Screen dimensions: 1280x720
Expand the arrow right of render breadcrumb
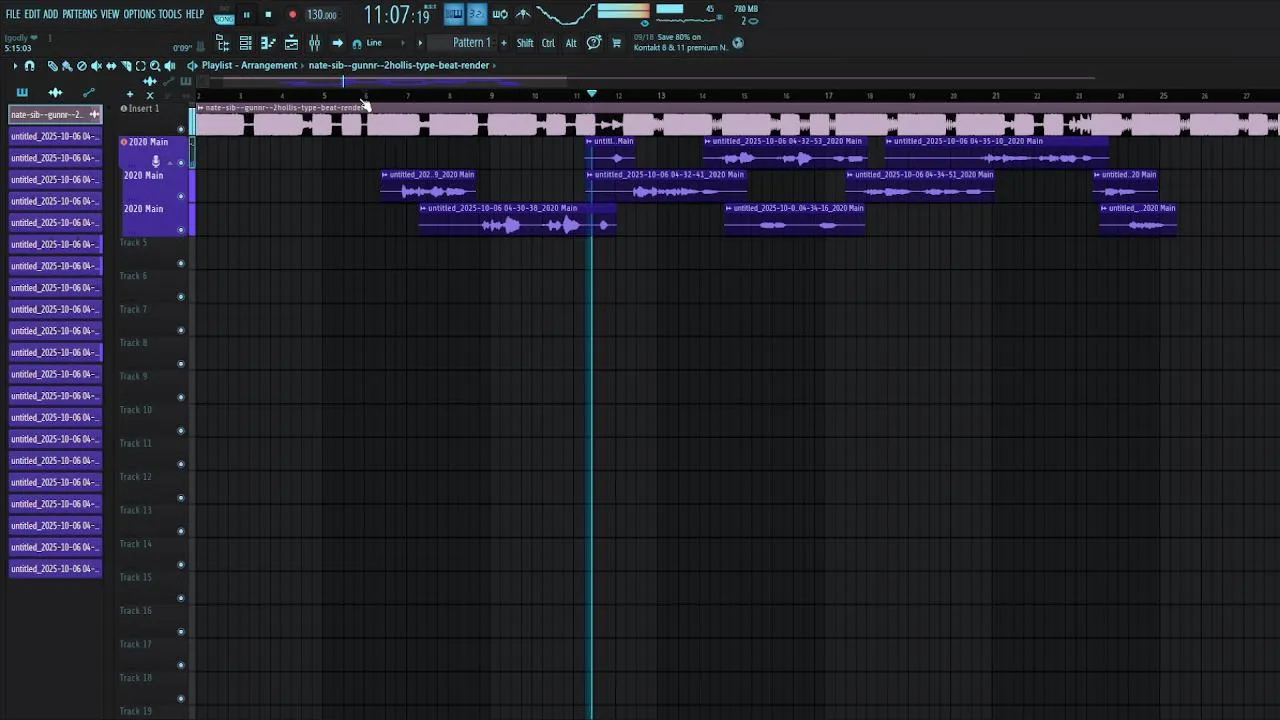pyautogui.click(x=494, y=65)
